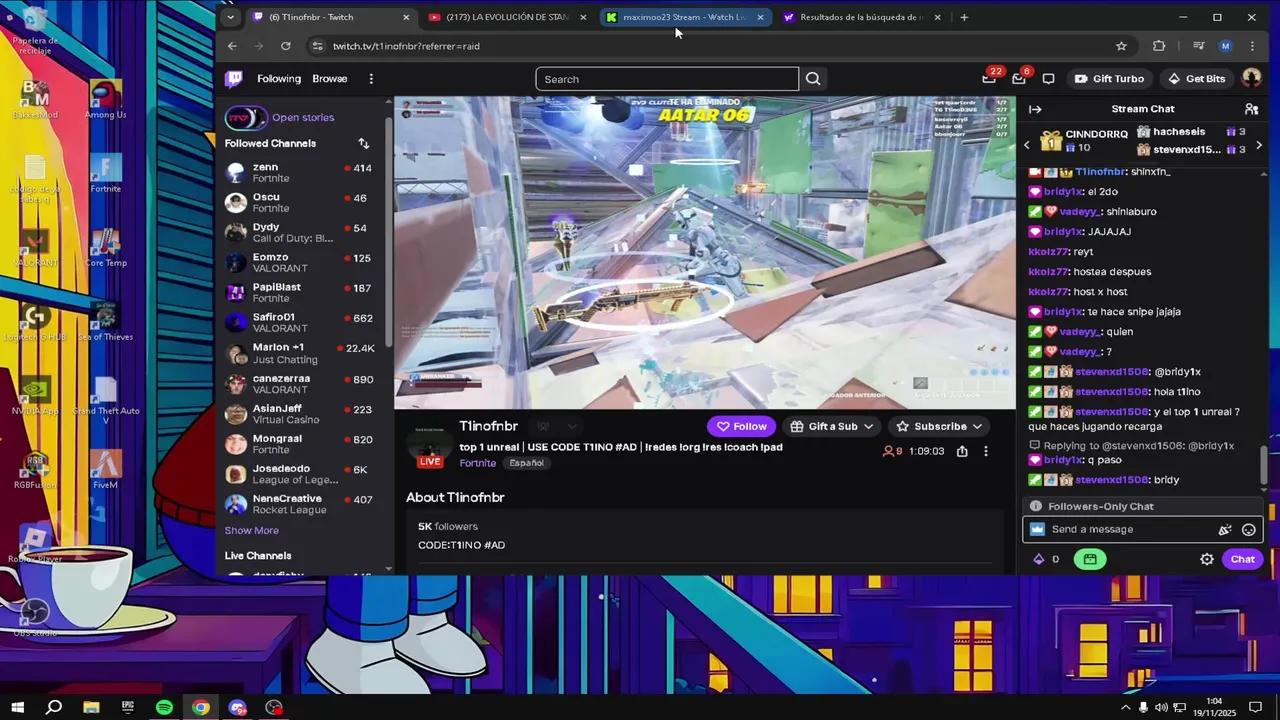This screenshot has width=1280, height=720.
Task: Collapse the Stream Chat panel arrow
Action: pos(1035,109)
